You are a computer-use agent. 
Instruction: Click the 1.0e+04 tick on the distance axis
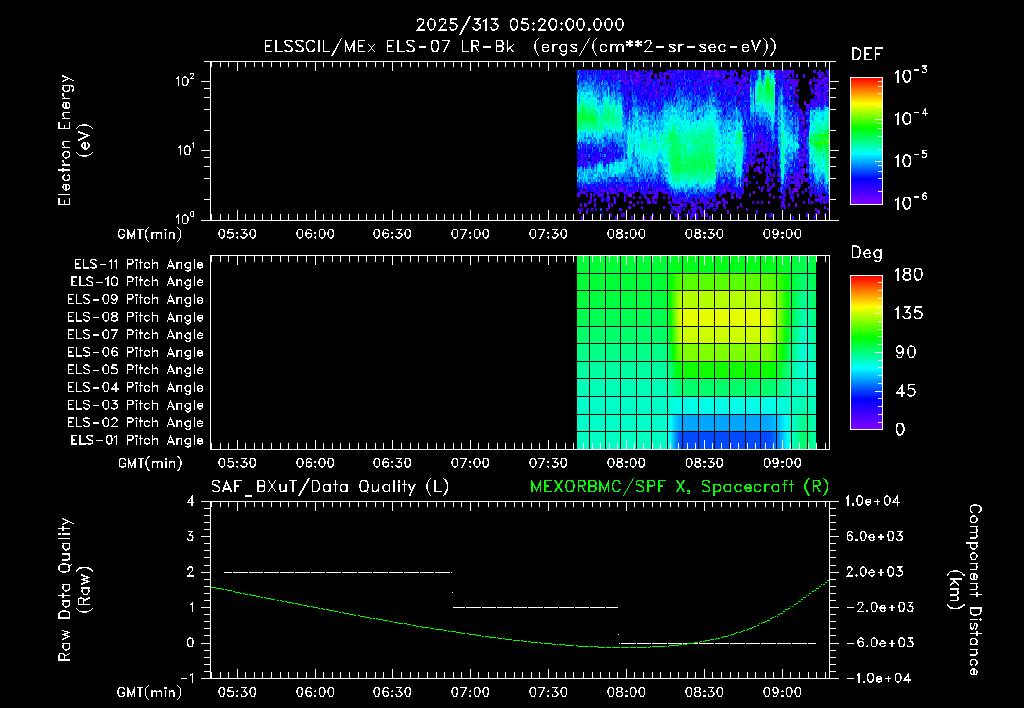(x=872, y=501)
